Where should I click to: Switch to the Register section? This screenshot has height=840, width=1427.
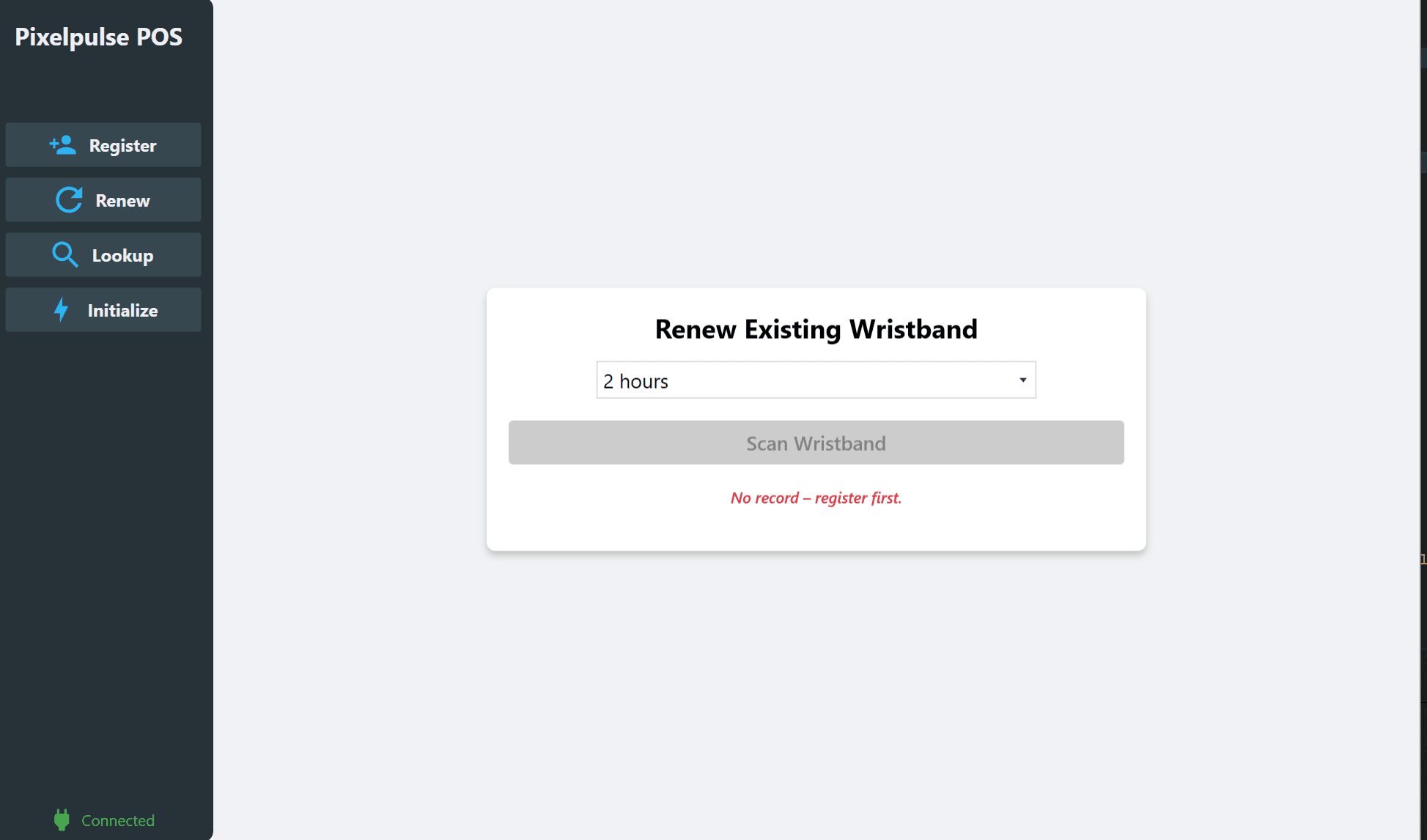point(103,144)
